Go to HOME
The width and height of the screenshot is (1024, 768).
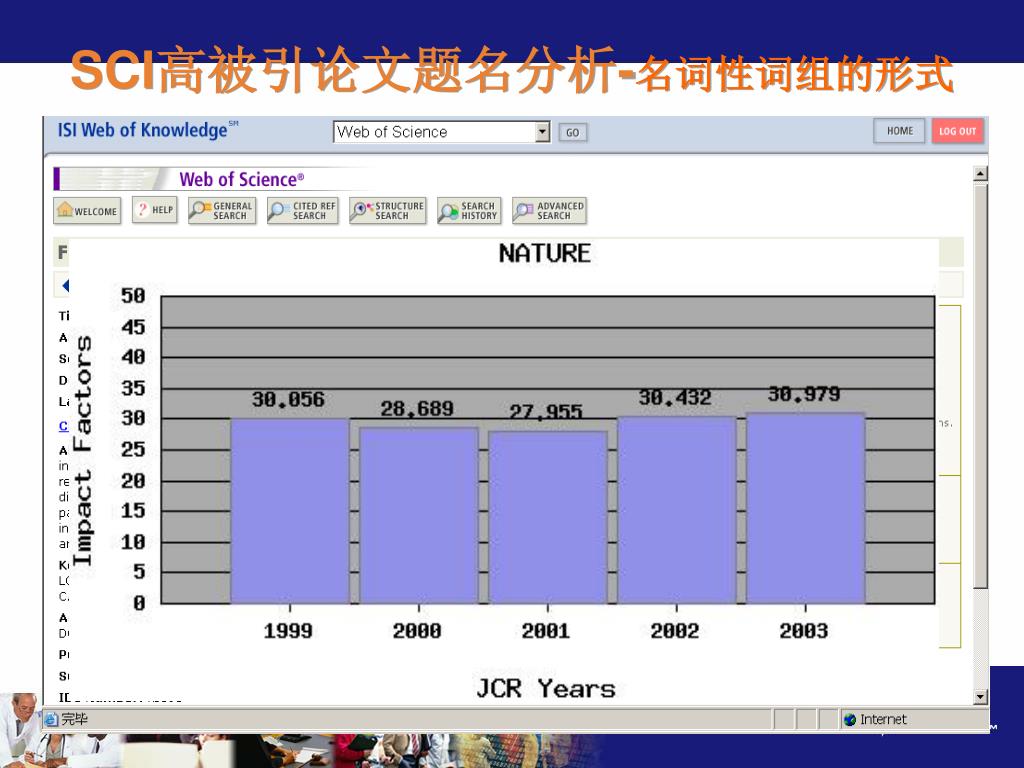click(900, 131)
